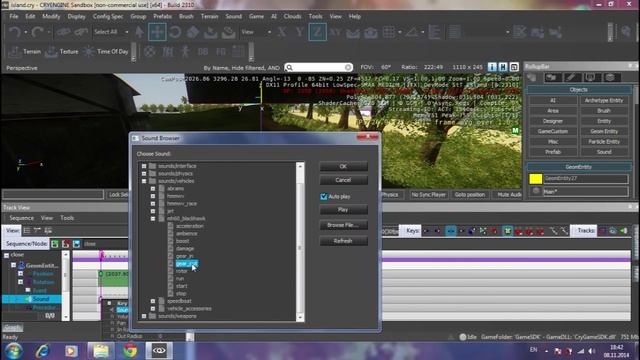The width and height of the screenshot is (640, 360).
Task: Open the Terrain editor button
Action: (x=25, y=51)
